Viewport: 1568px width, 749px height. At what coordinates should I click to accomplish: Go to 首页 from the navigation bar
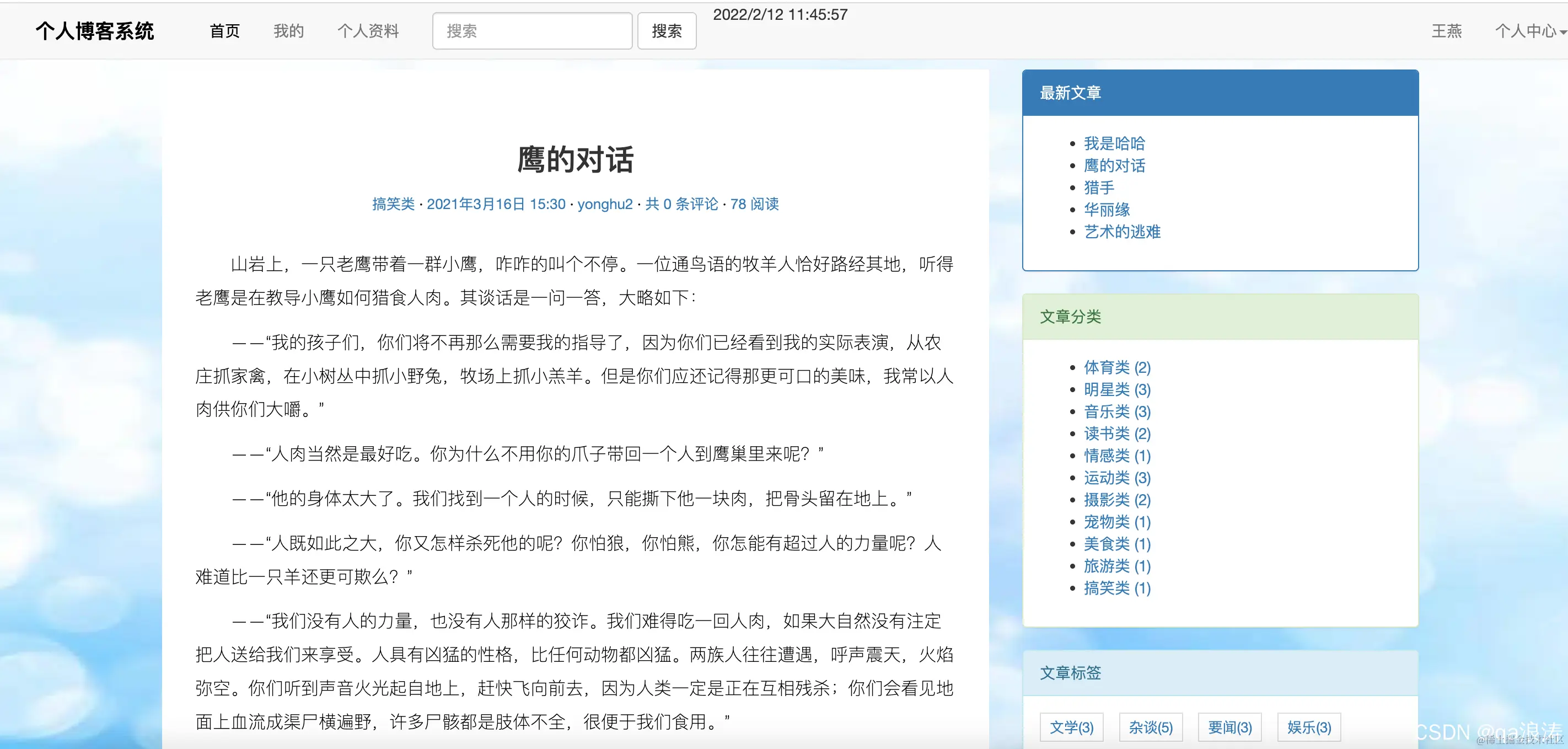pos(223,31)
